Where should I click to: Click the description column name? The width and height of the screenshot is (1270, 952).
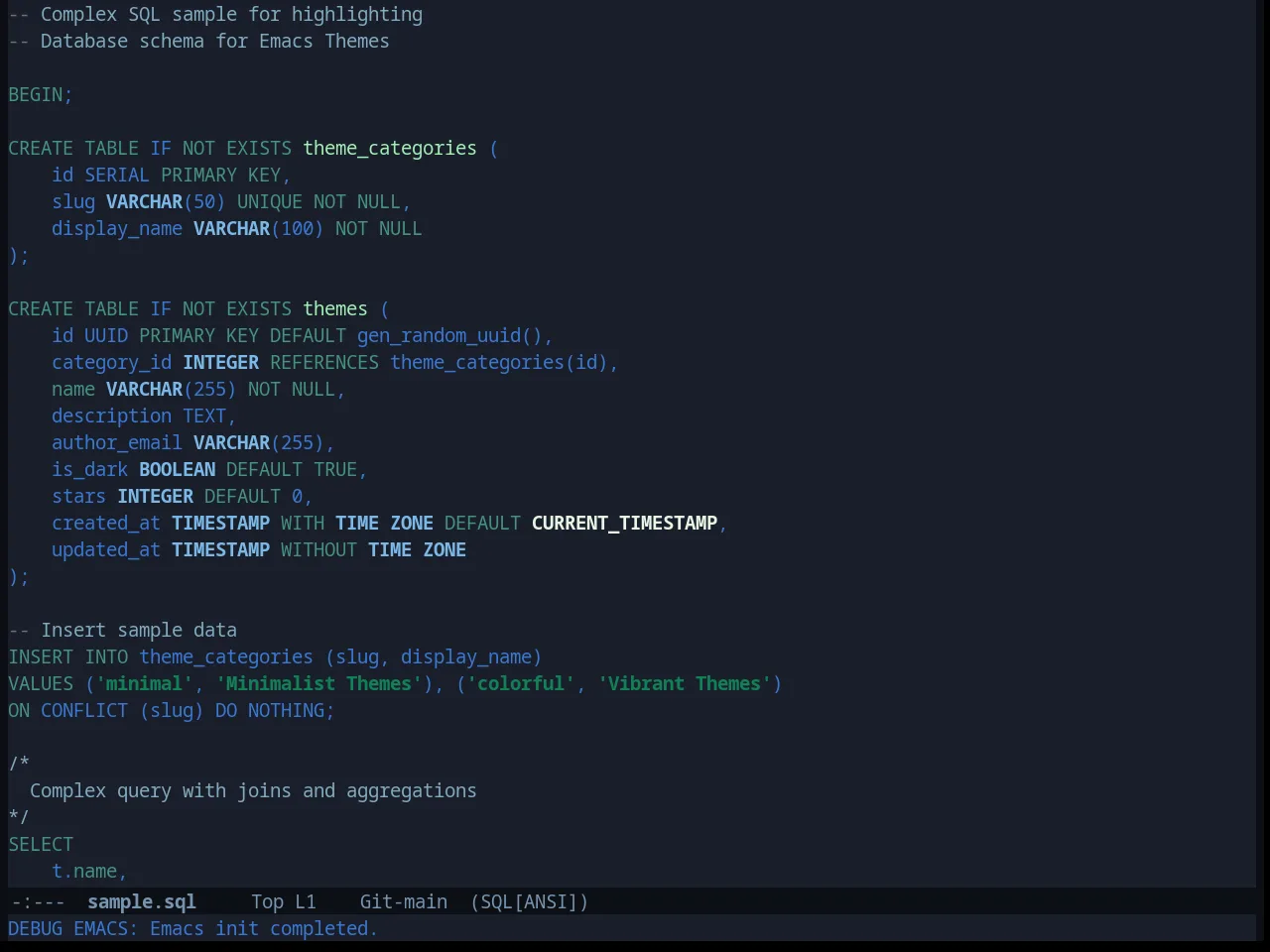pos(112,416)
